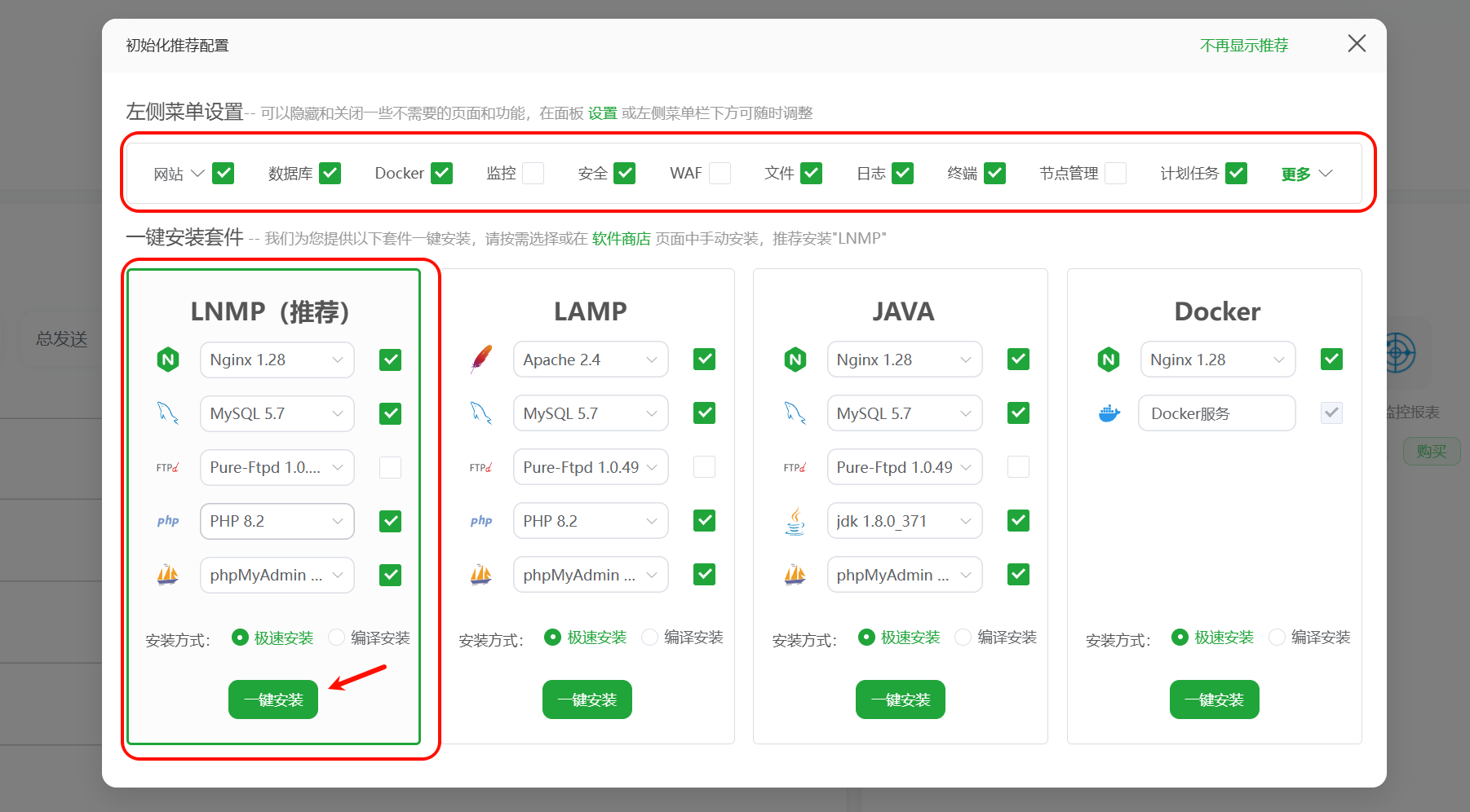Click the php icon in LNMP panel

(x=168, y=521)
